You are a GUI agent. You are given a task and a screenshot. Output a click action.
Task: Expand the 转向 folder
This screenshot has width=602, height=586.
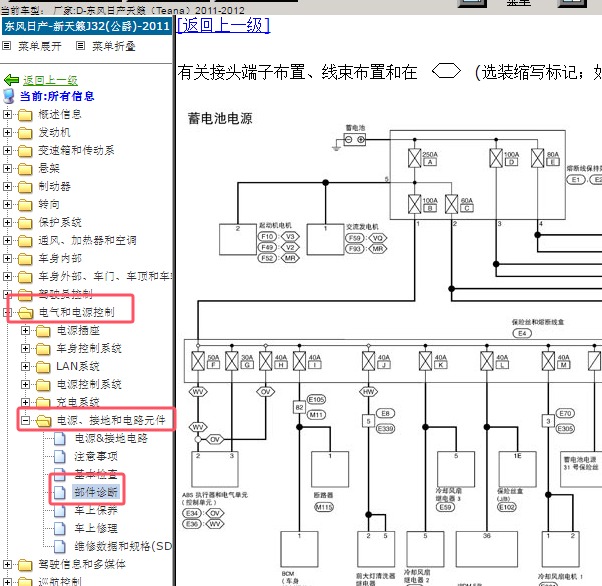point(7,204)
